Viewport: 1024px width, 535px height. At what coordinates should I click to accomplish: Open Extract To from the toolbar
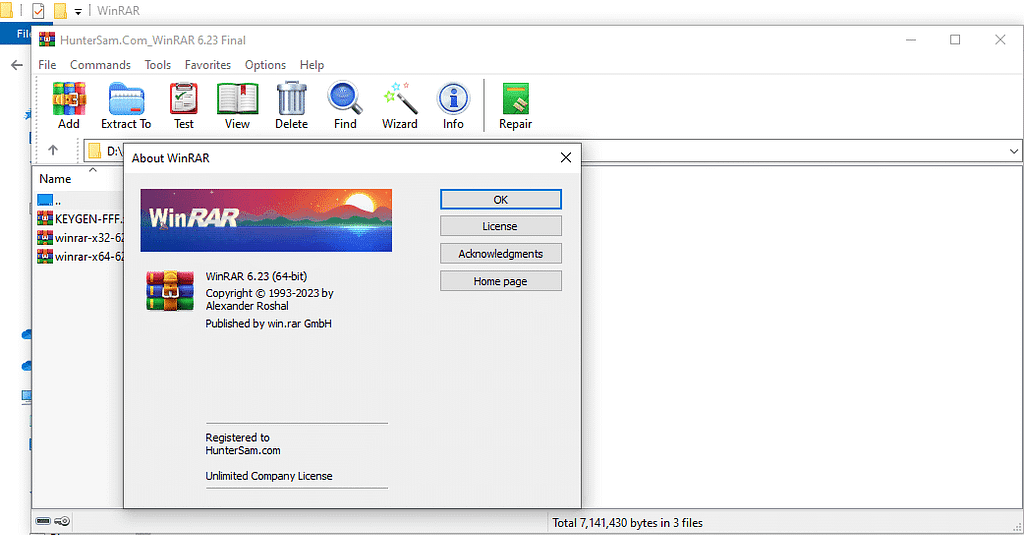tap(126, 106)
